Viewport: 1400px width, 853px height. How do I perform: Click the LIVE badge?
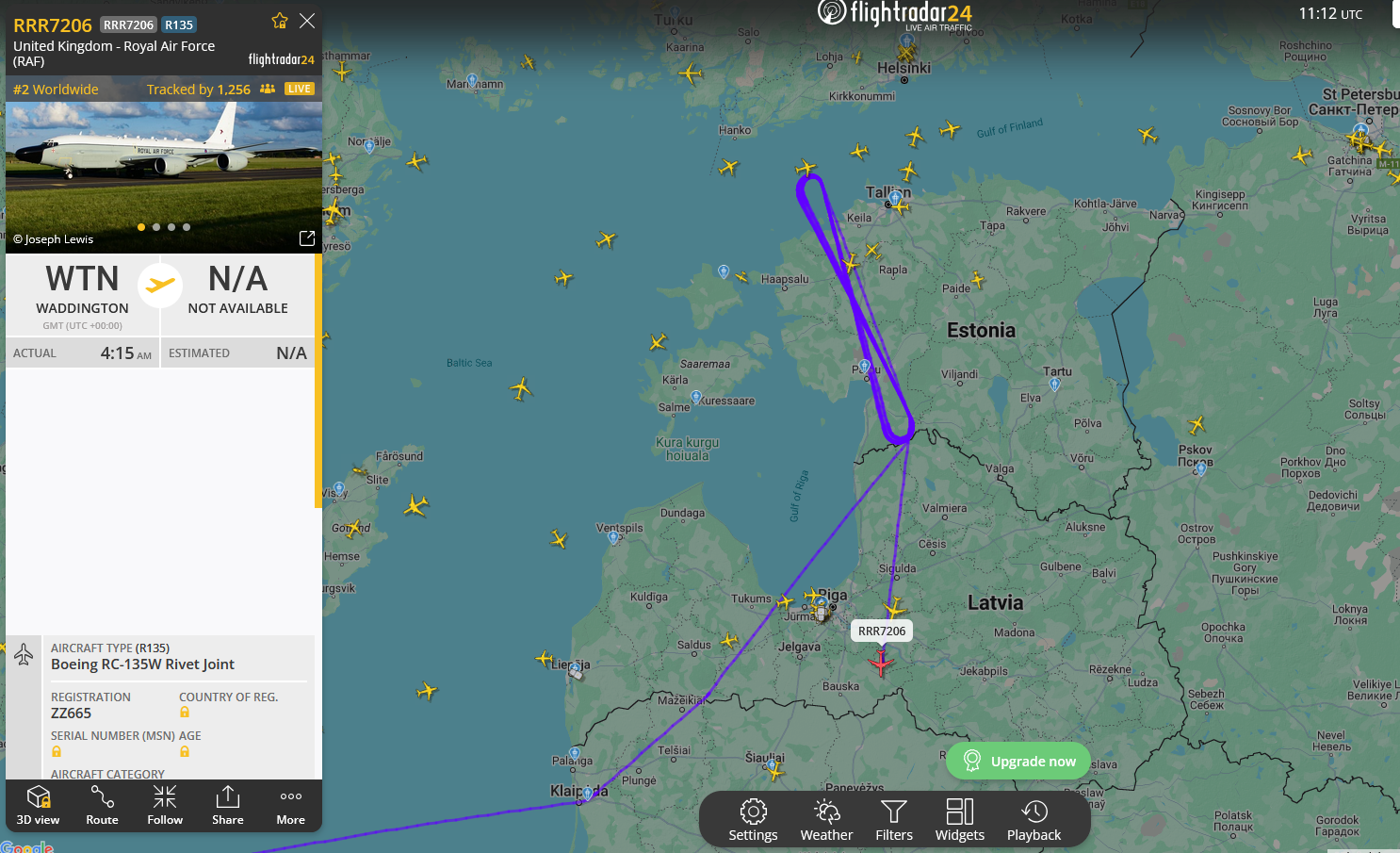pos(300,89)
